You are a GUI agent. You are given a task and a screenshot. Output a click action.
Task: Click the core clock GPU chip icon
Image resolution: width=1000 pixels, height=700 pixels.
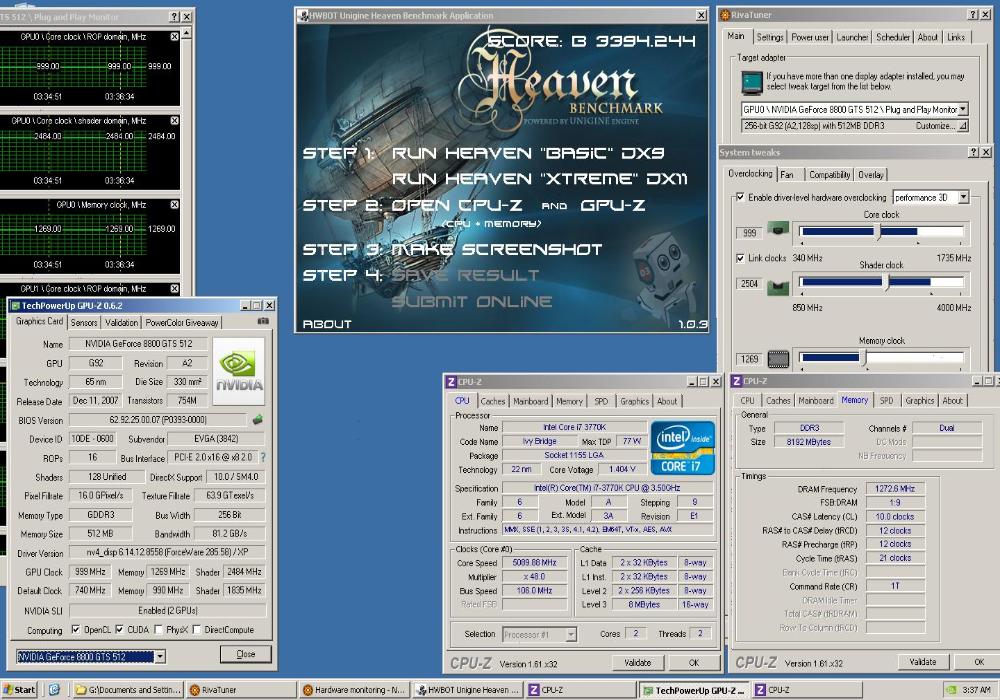pyautogui.click(x=778, y=228)
